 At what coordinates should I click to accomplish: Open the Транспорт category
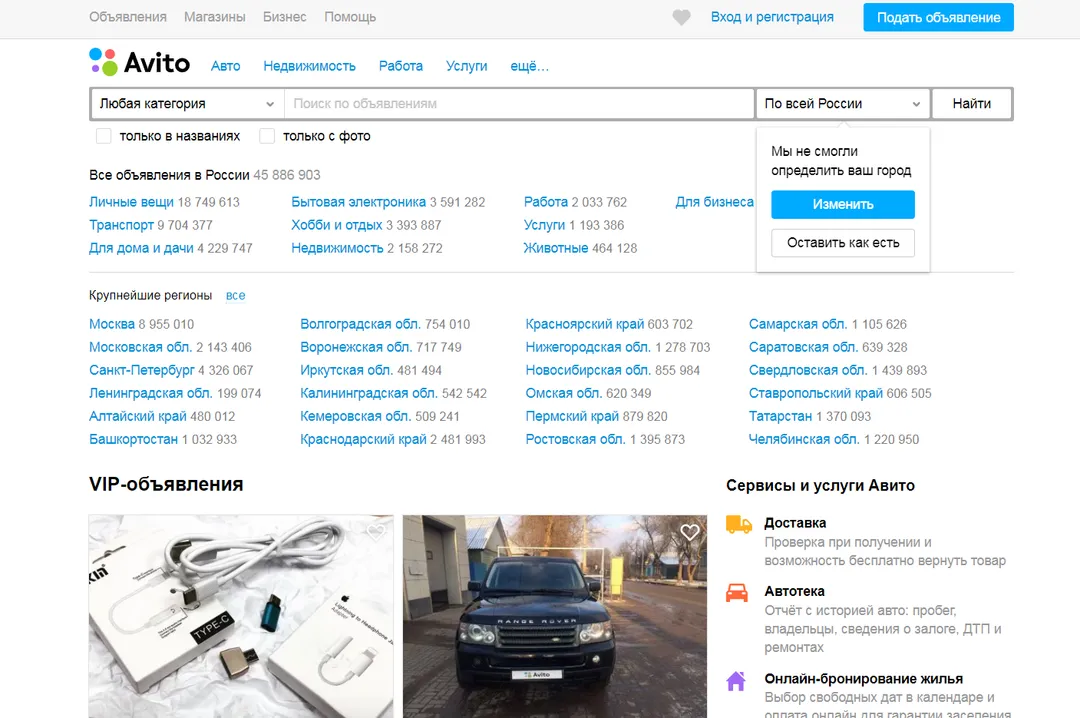click(x=121, y=225)
